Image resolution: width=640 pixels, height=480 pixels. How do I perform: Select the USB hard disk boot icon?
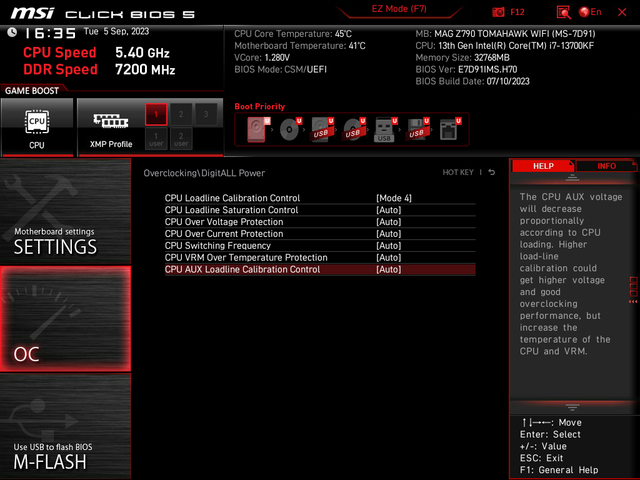click(x=322, y=129)
